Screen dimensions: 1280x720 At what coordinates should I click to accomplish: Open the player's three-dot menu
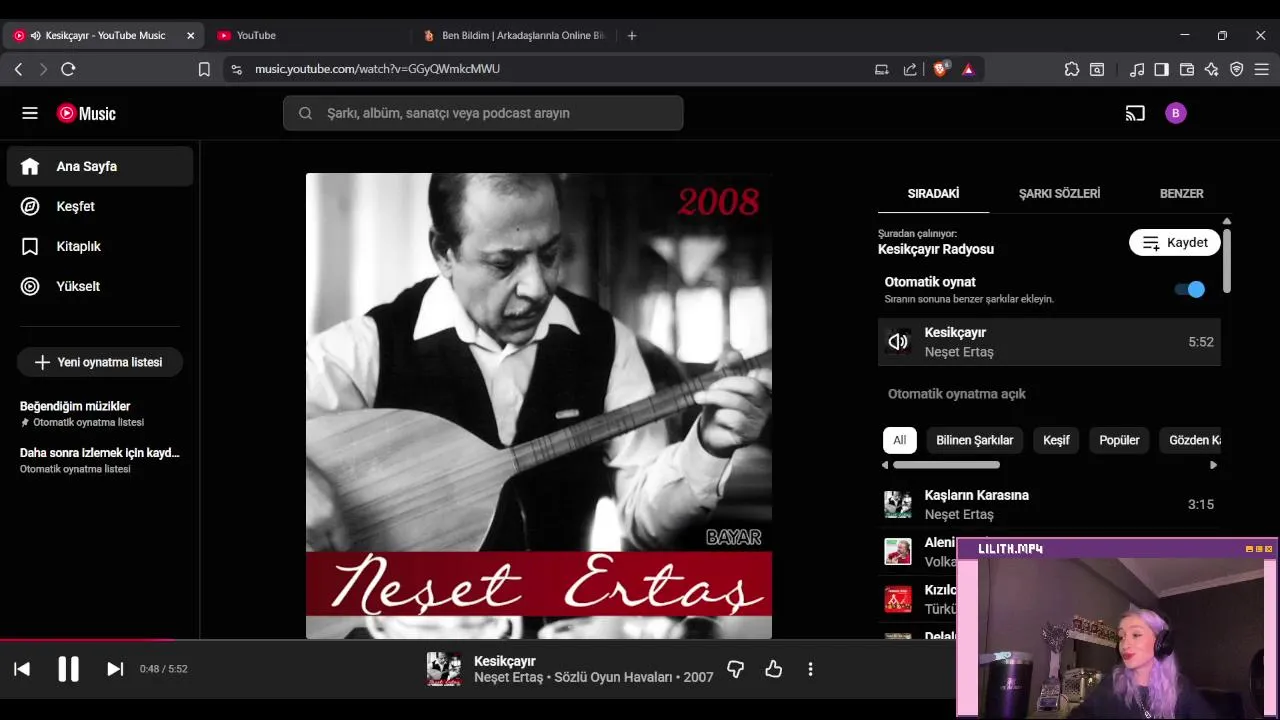[810, 669]
